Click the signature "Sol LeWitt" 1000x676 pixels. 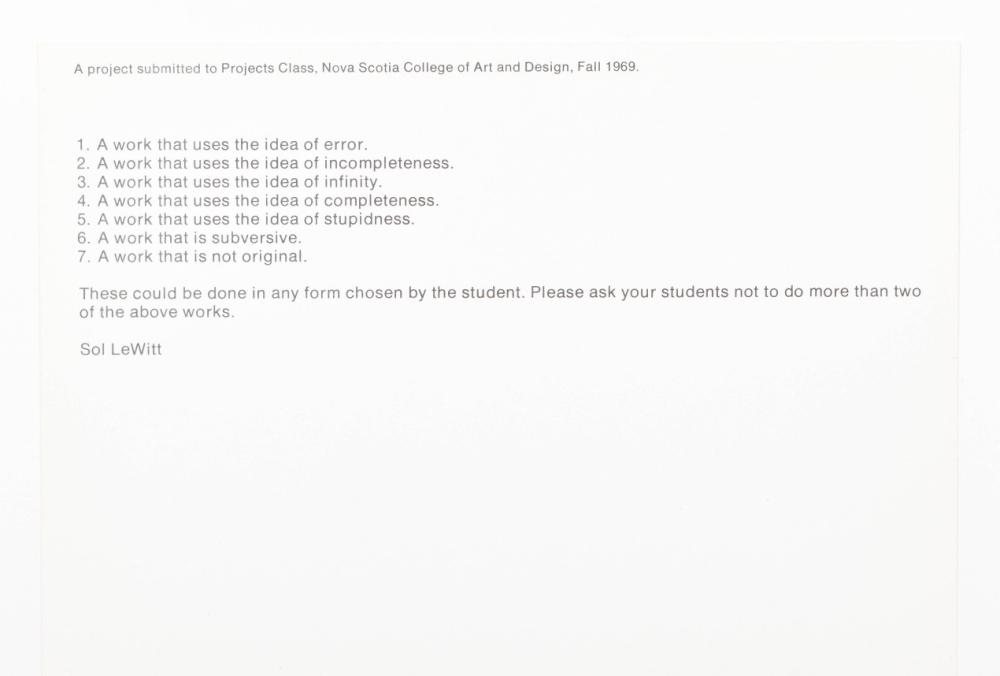pyautogui.click(x=120, y=350)
